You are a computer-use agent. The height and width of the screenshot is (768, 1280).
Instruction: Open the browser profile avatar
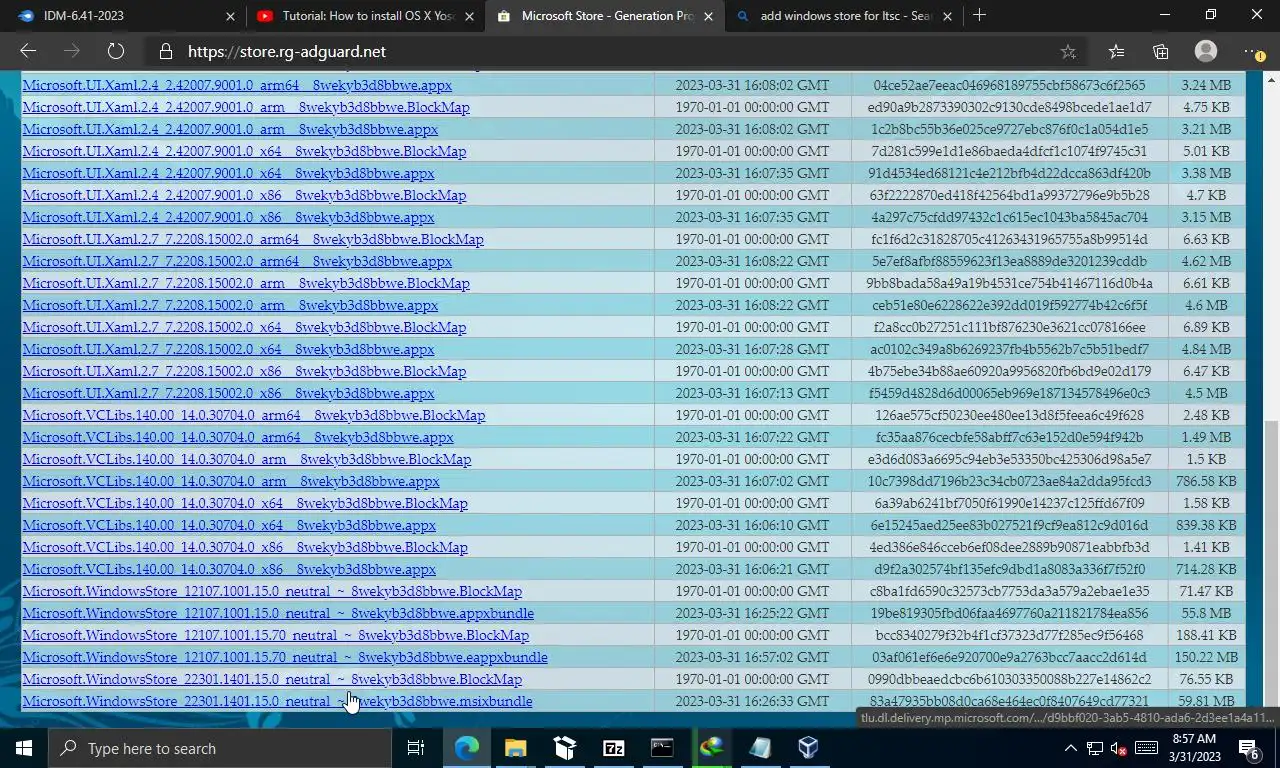click(x=1206, y=51)
